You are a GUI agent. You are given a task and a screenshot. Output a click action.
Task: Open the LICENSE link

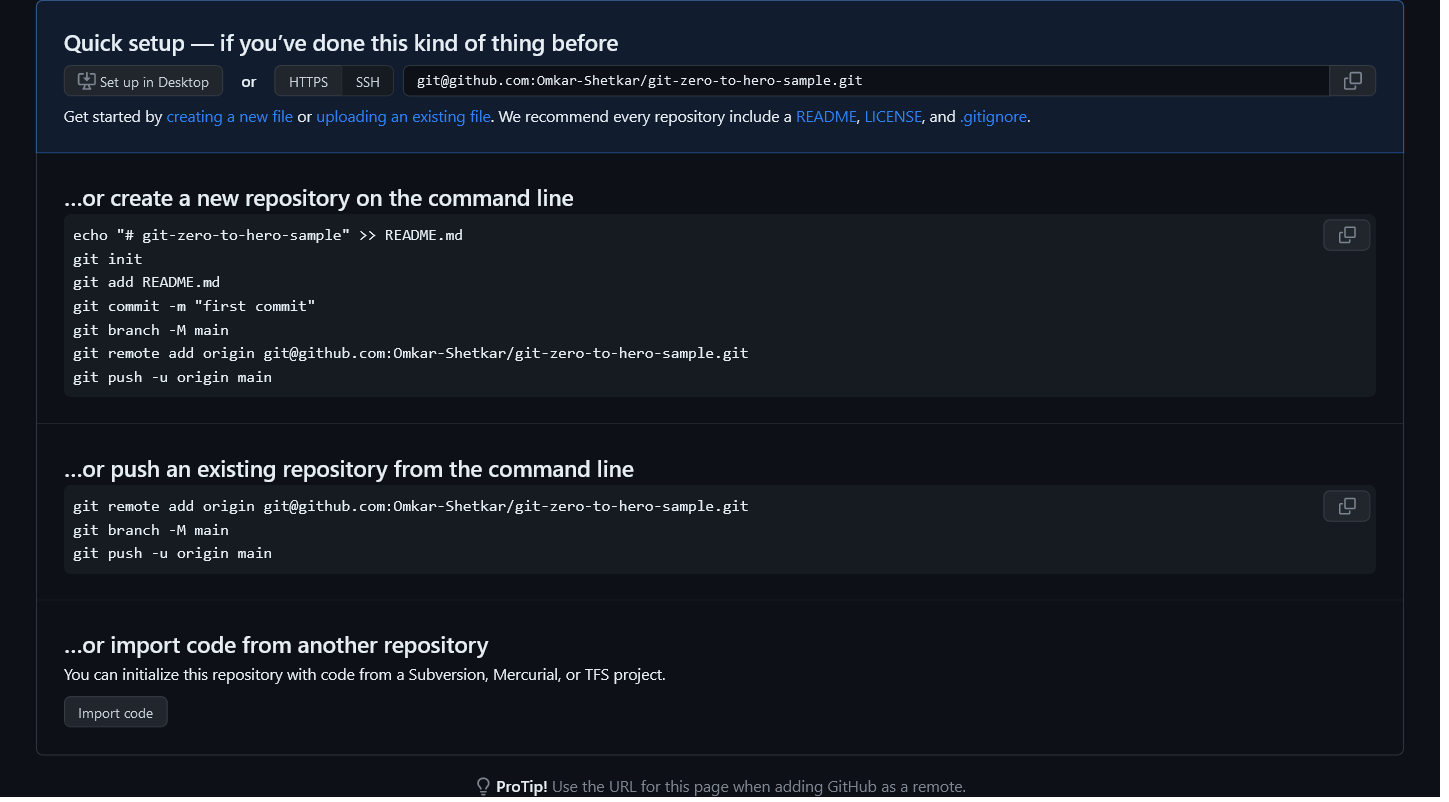click(893, 117)
